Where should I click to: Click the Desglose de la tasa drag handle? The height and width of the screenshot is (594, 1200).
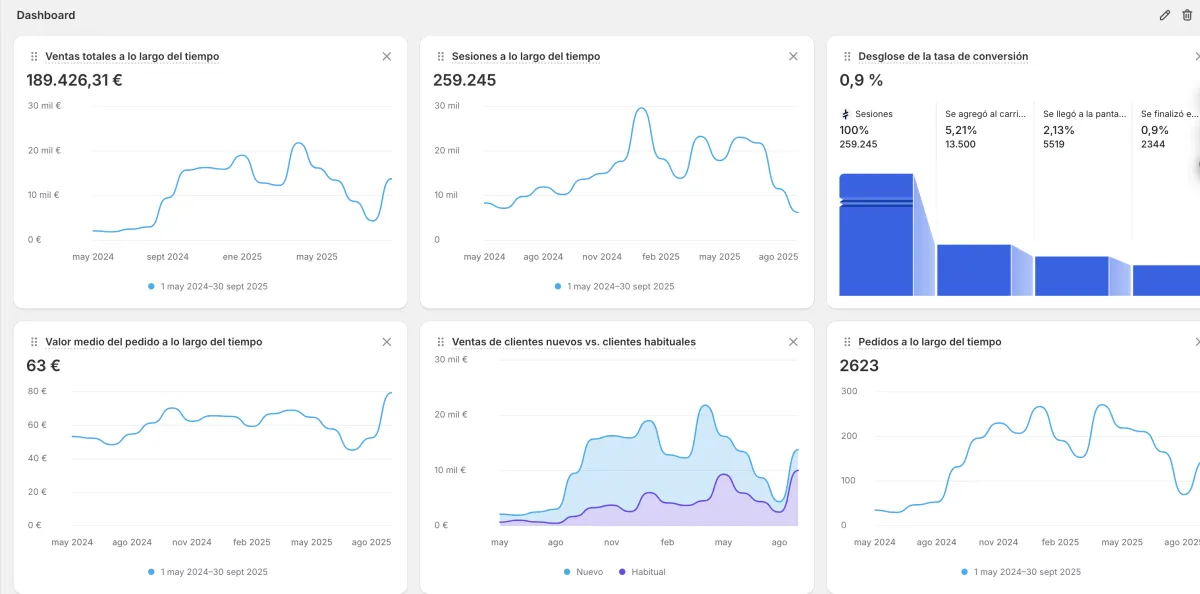(847, 57)
